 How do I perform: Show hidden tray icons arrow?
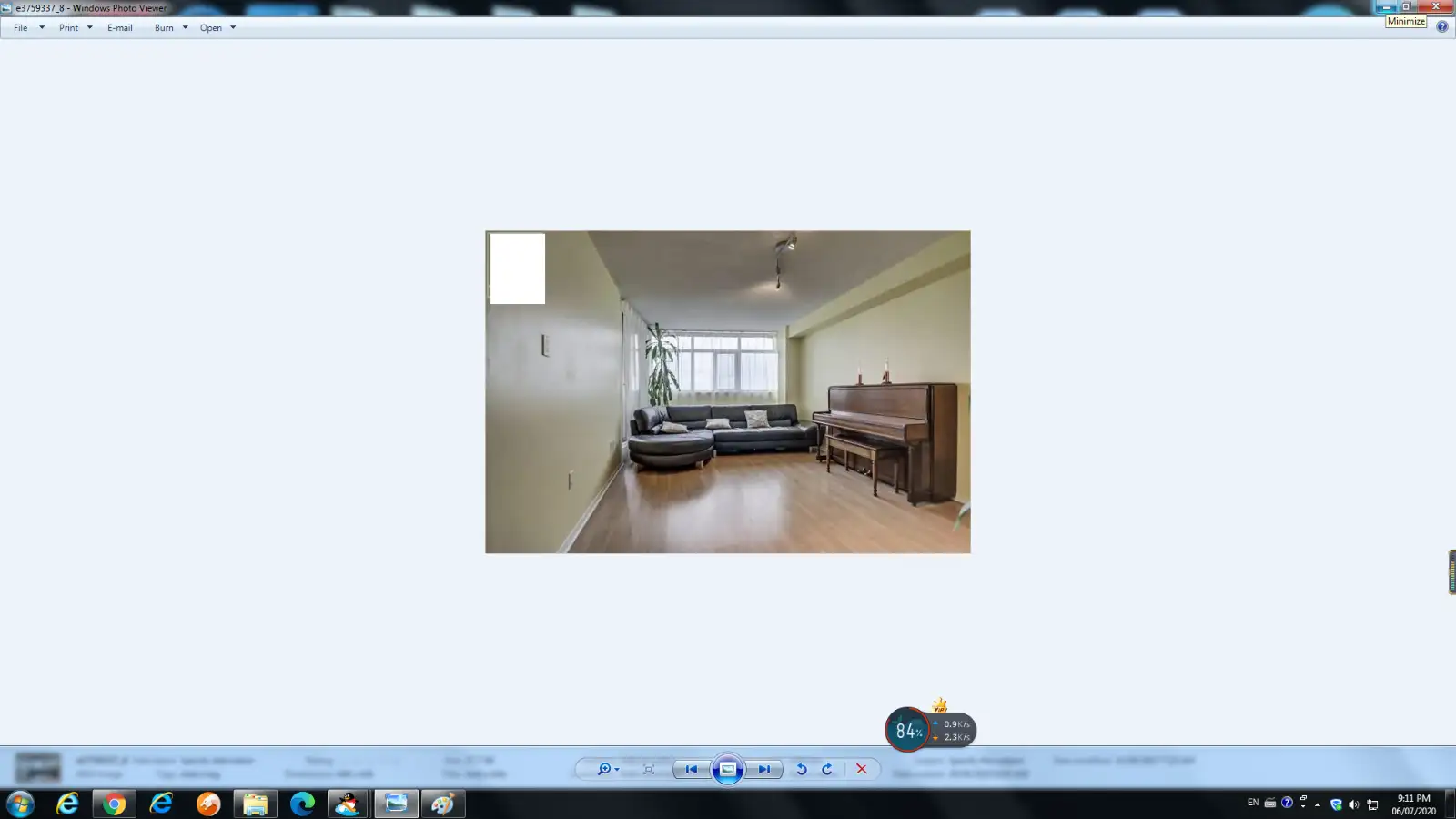tap(1318, 804)
